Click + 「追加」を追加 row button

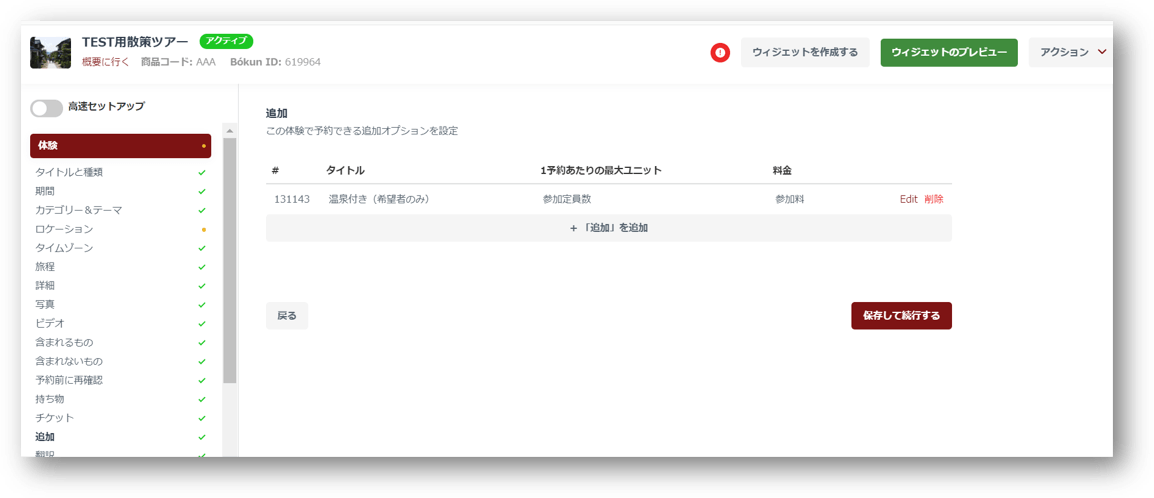point(609,228)
